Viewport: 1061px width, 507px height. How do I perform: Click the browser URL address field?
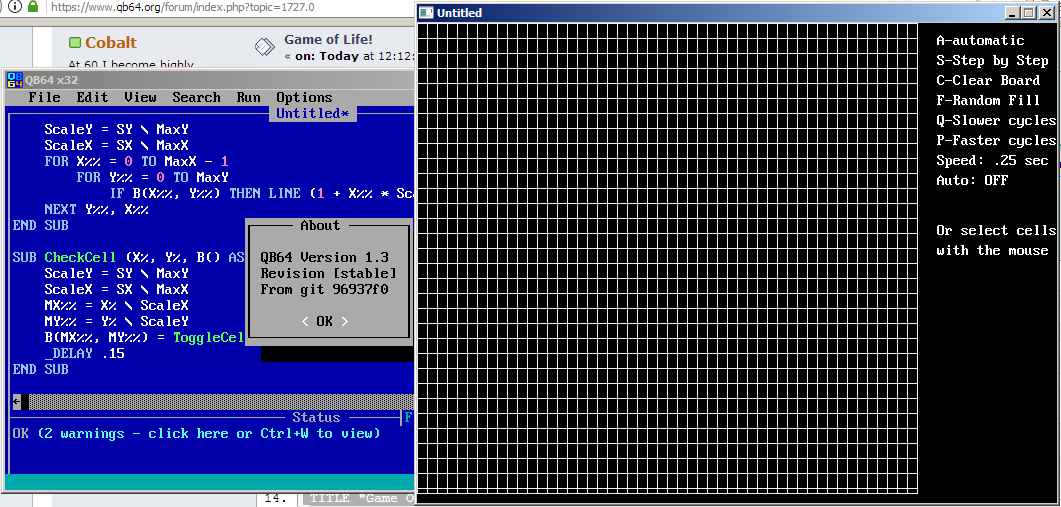tap(200, 7)
